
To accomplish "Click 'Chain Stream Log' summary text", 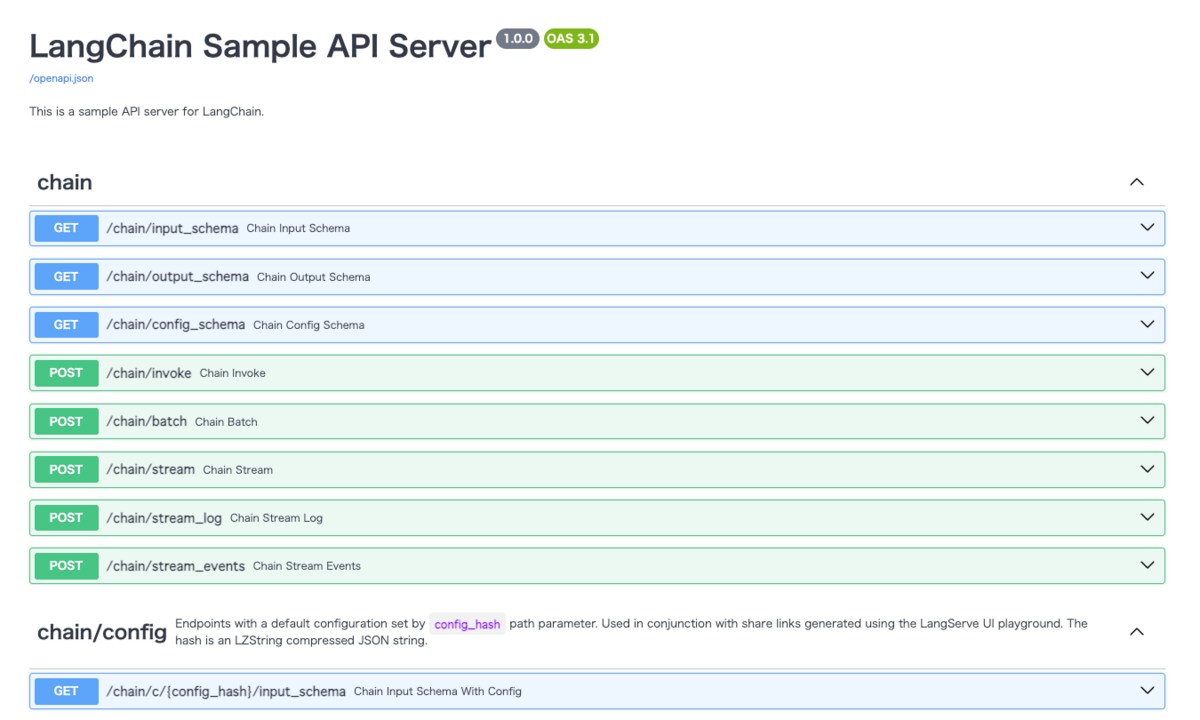I will tap(276, 518).
